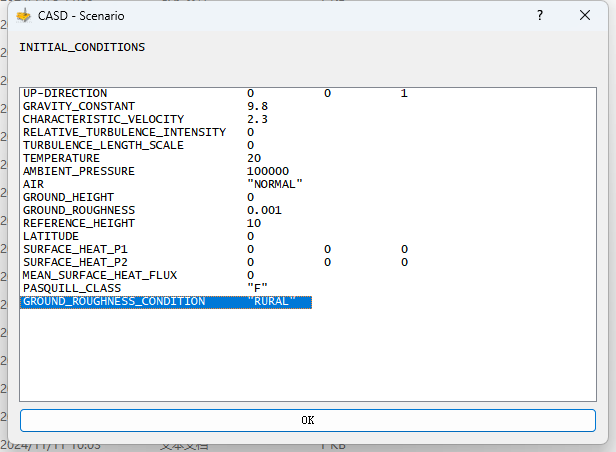Select the TURBULENCE_LENGTH_SCALE row
This screenshot has height=452, width=616.
click(103, 145)
